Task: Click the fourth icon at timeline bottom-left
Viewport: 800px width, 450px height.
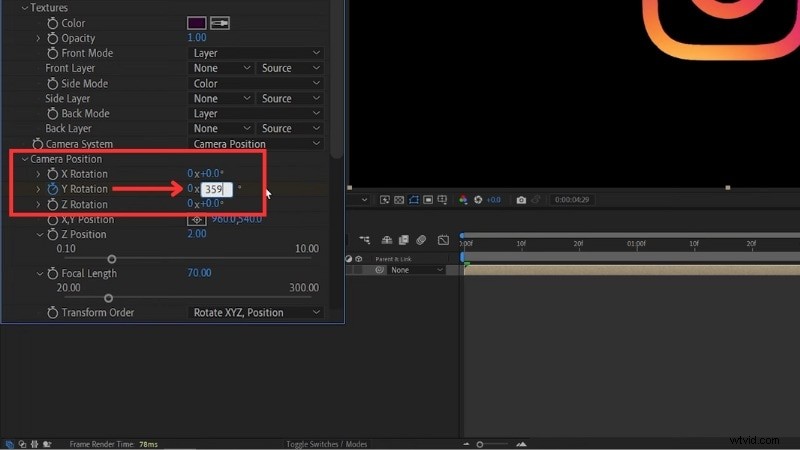Action: coord(47,444)
